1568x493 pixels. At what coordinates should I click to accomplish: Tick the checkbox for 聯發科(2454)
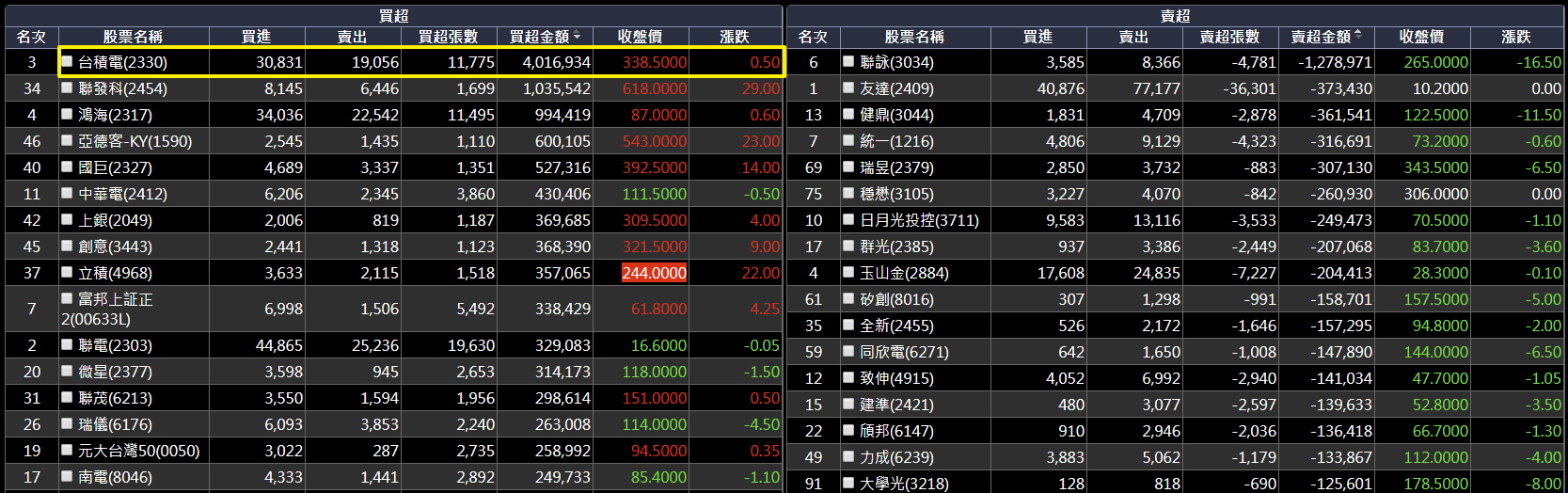point(67,87)
